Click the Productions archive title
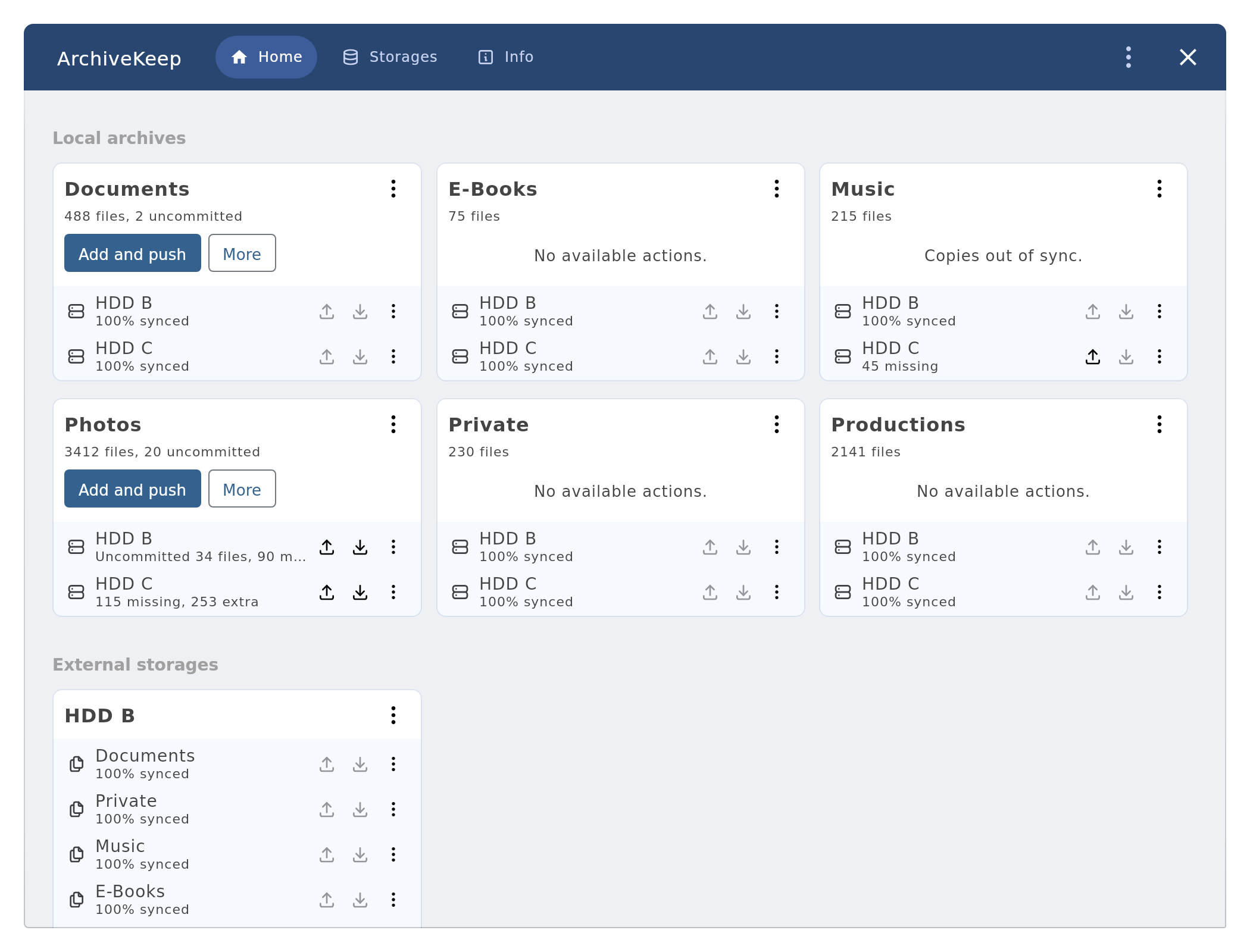 pos(898,425)
